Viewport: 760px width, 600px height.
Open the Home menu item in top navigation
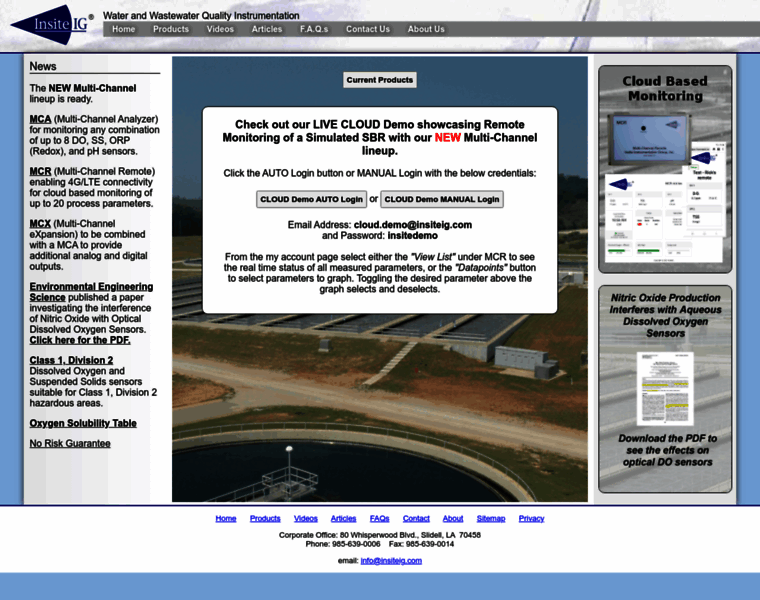(124, 29)
